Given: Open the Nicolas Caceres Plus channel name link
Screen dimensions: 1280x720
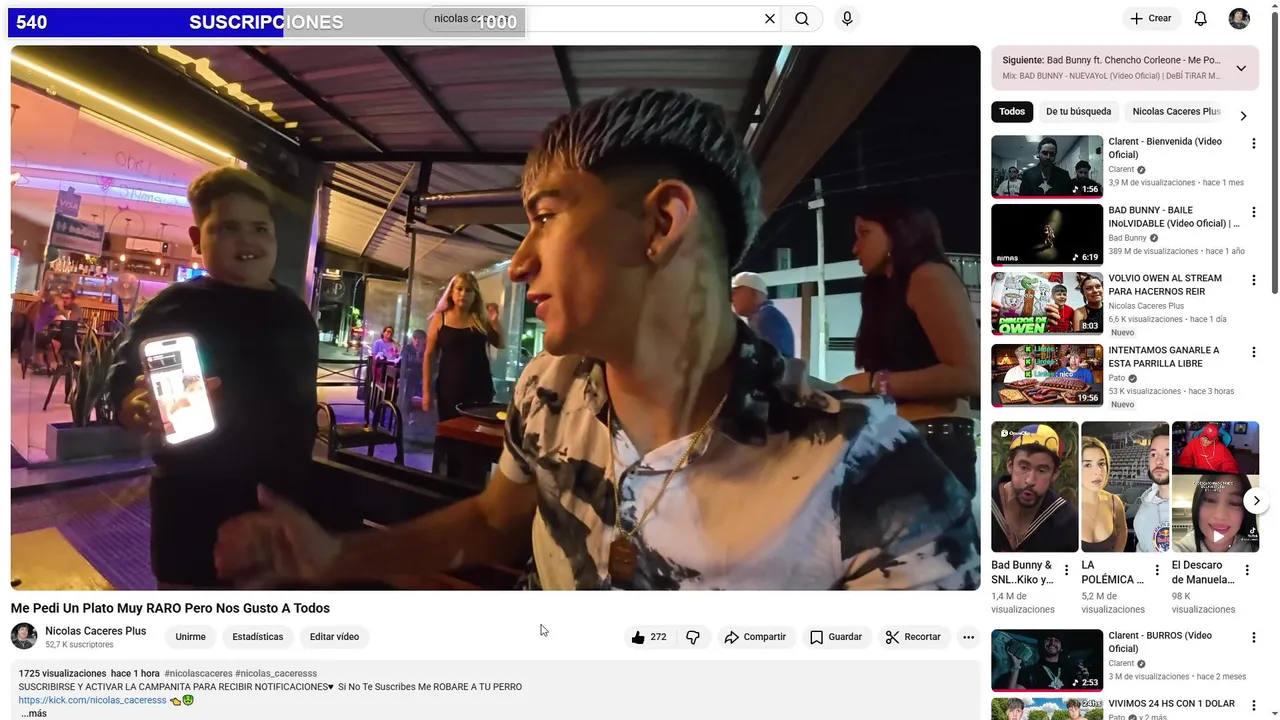Looking at the screenshot, I should tap(95, 631).
